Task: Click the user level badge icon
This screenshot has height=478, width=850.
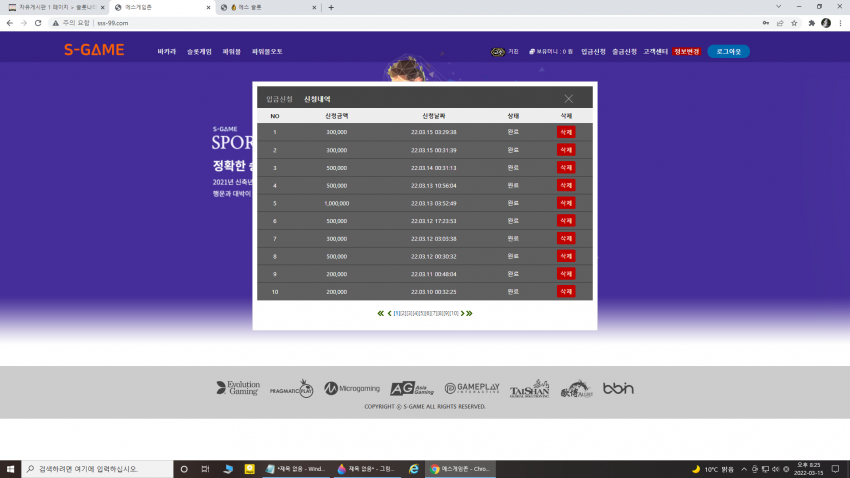Action: coord(498,51)
